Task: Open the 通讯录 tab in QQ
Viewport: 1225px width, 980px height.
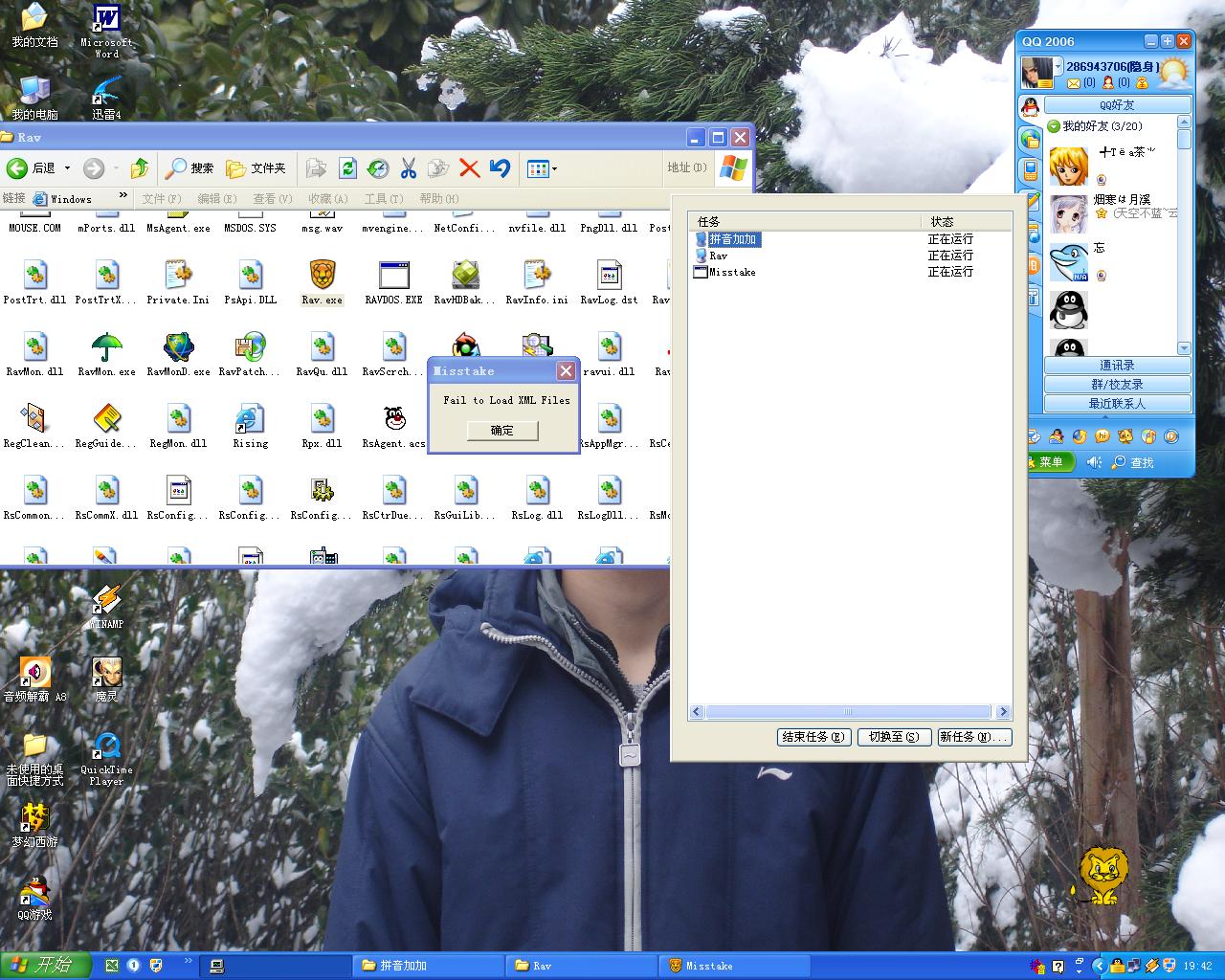Action: [x=1117, y=366]
